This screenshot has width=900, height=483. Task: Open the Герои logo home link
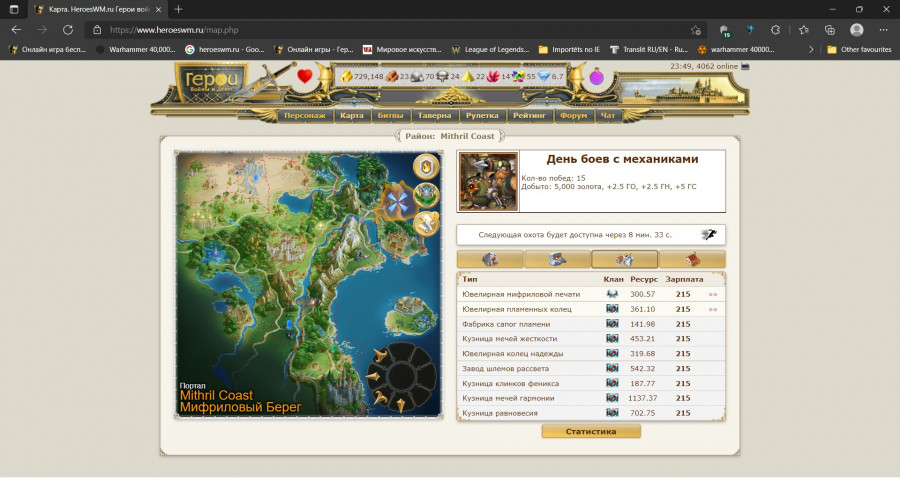coord(211,83)
